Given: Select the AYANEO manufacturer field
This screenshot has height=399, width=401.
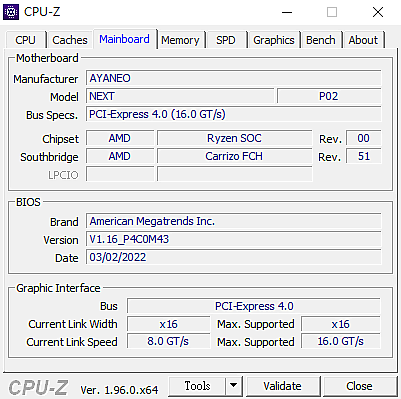Looking at the screenshot, I should point(233,78).
